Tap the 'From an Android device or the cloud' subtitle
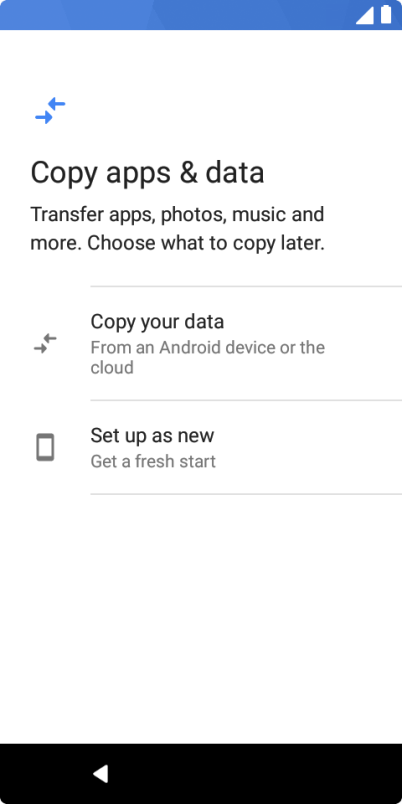Screen dimensions: 402x804 pyautogui.click(x=208, y=357)
